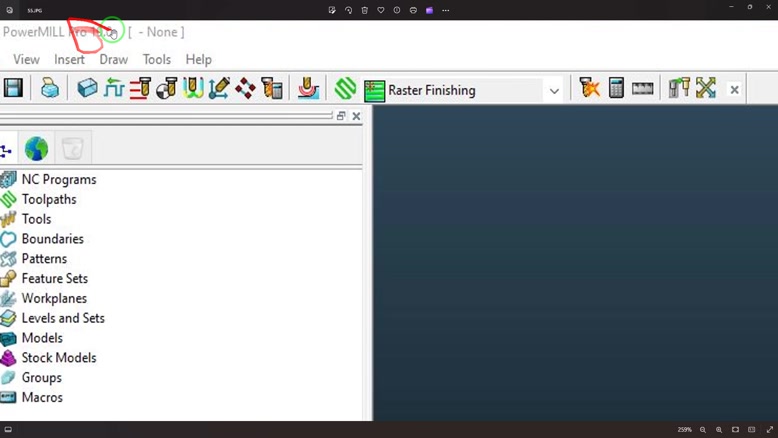The width and height of the screenshot is (778, 438).
Task: Click the recycle bin tab icon
Action: 72,149
